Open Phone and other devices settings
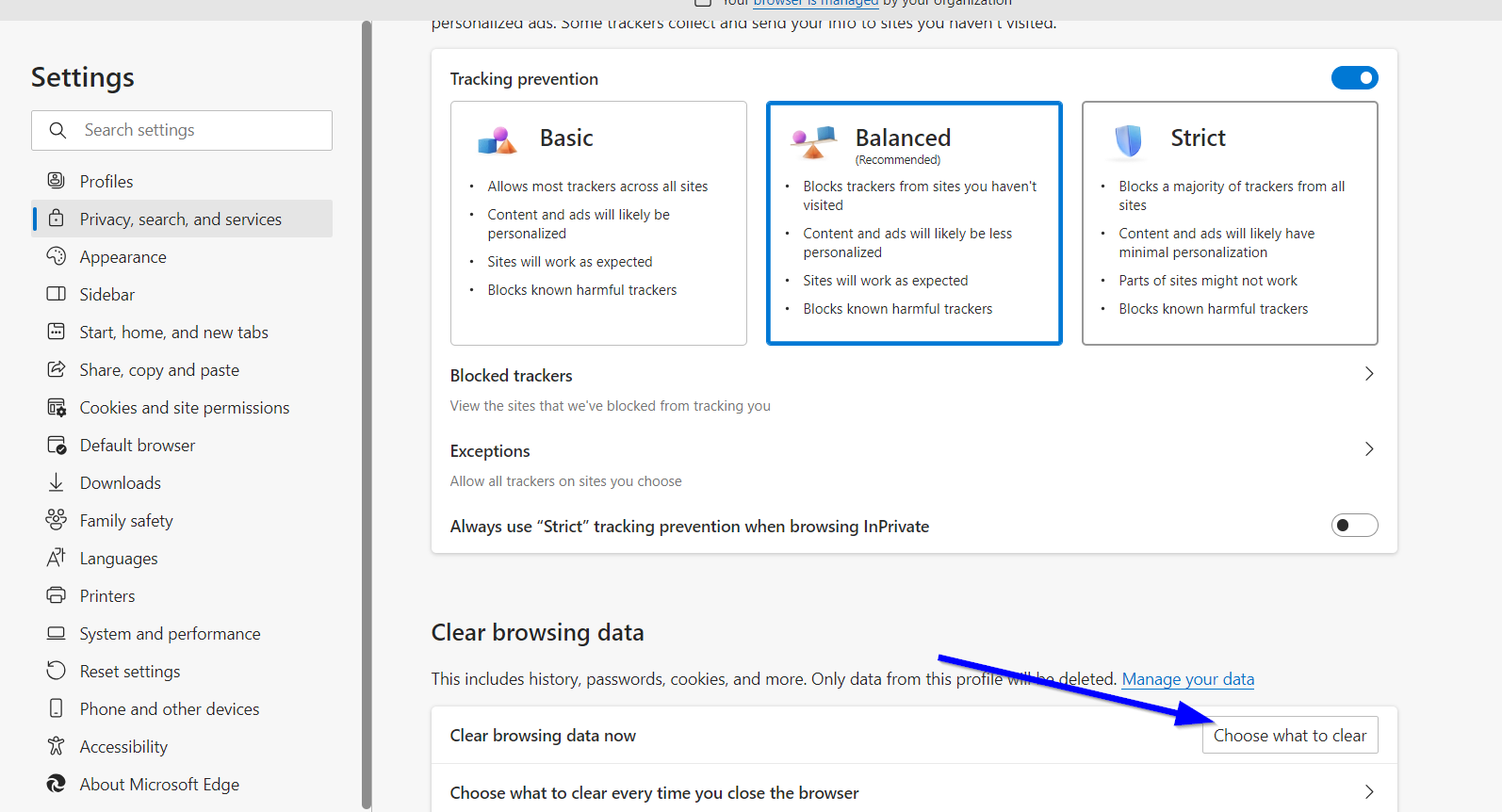The width and height of the screenshot is (1502, 812). point(182,708)
